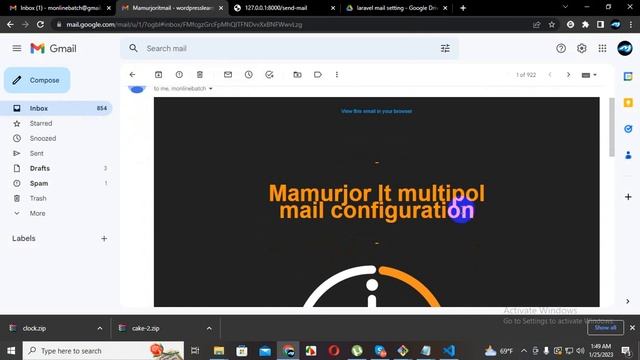Screen dimensions: 640x360
Task: Open the Google apps grid
Action: (602, 48)
